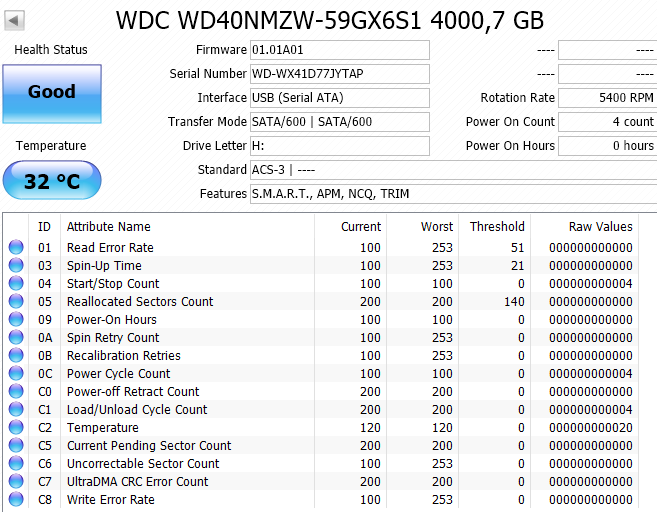Click the 32 °C temperature button
This screenshot has height=512, width=657.
51,182
